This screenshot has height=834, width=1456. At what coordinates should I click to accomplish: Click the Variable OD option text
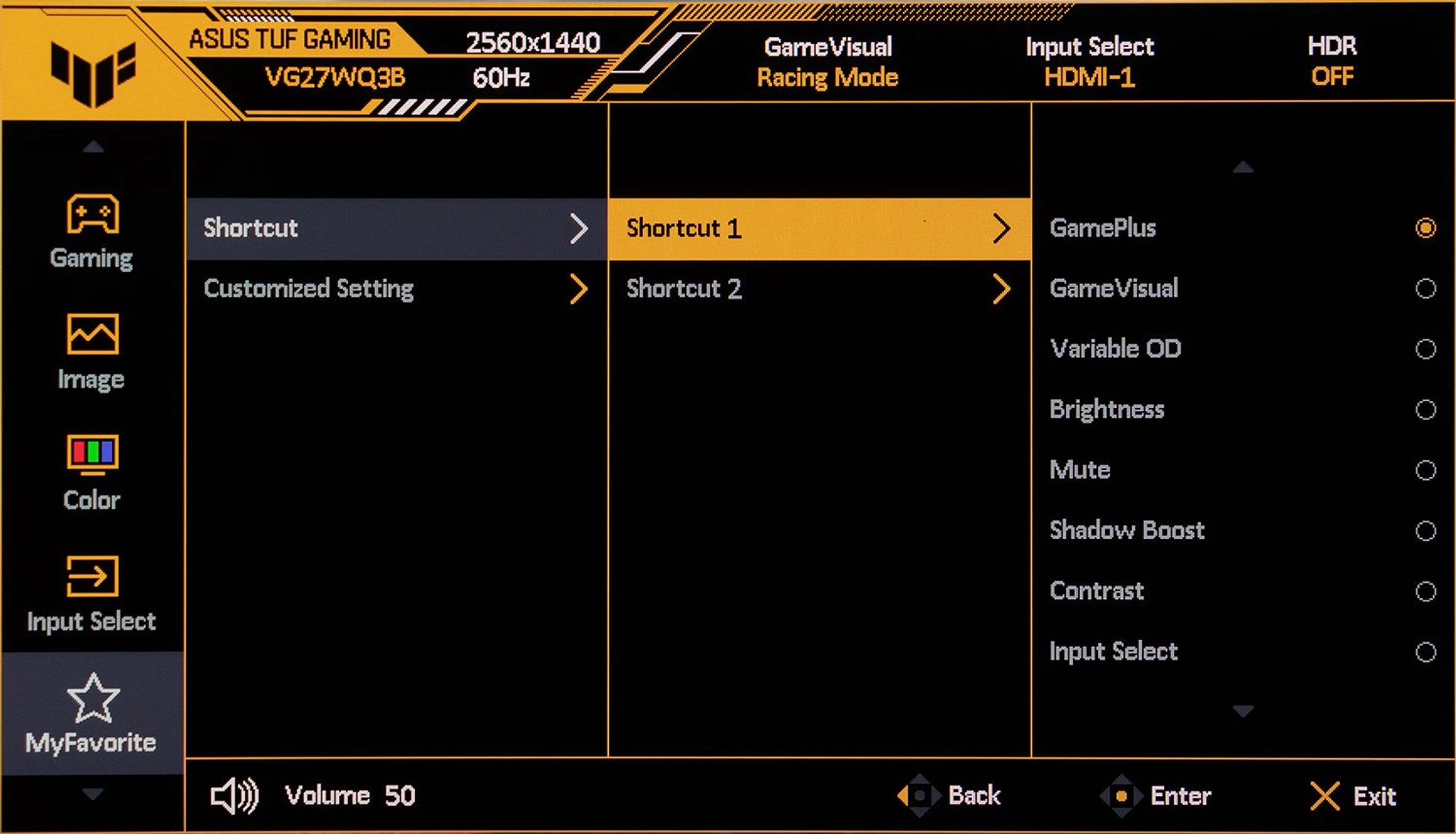[x=1116, y=349]
